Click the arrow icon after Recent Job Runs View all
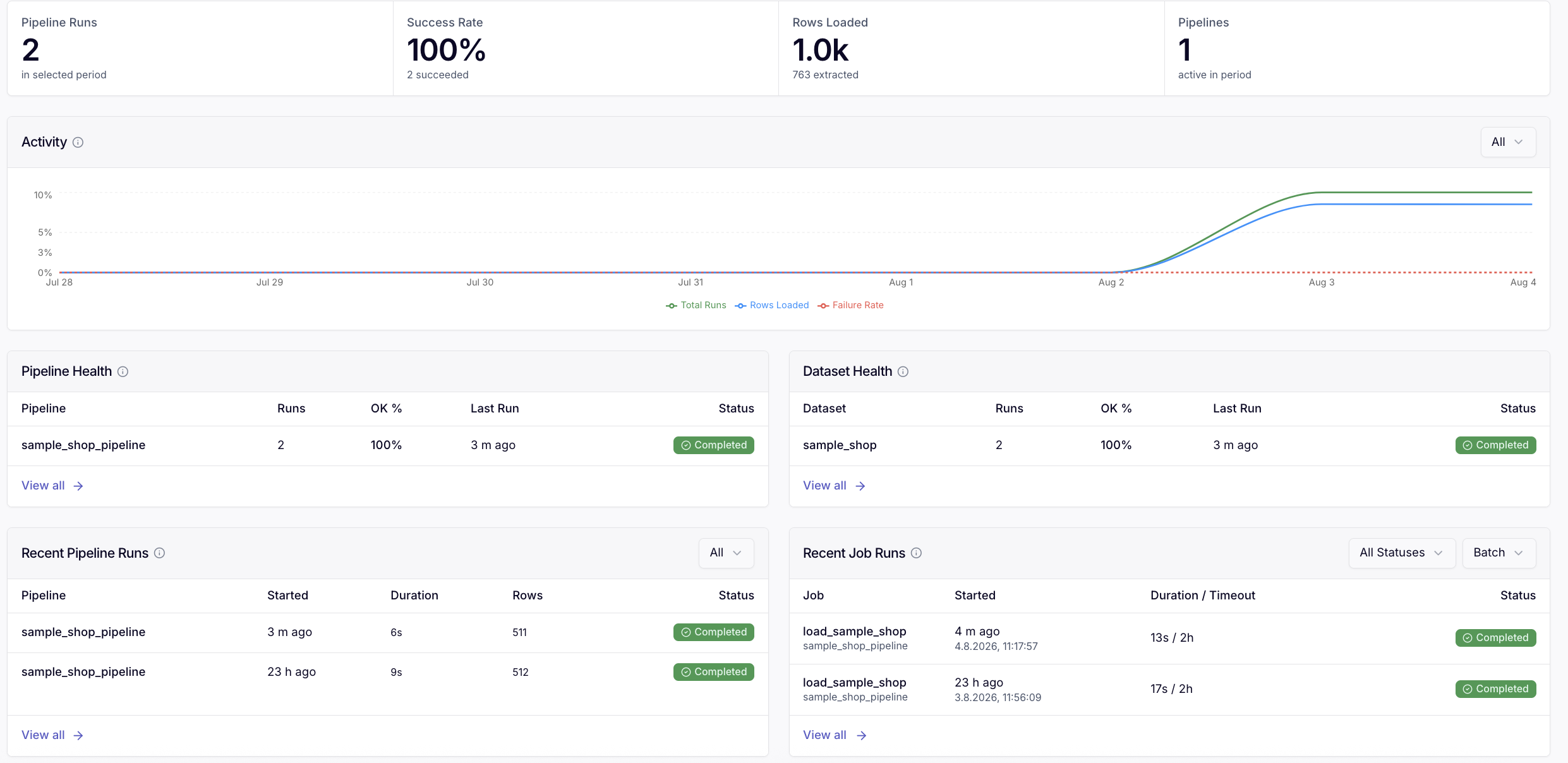This screenshot has height=763, width=1568. 861,735
